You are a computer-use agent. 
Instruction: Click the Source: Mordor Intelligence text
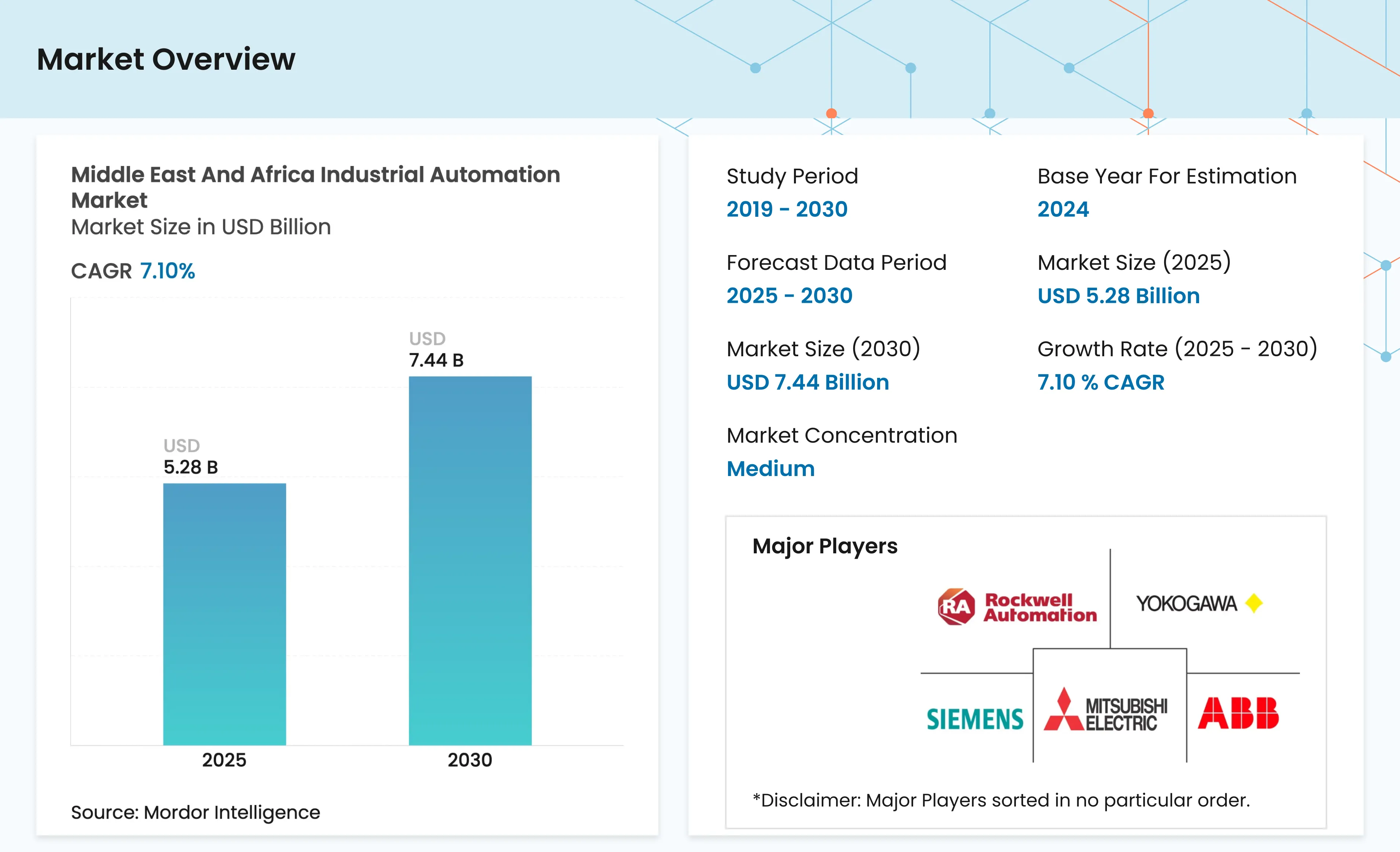tap(195, 812)
